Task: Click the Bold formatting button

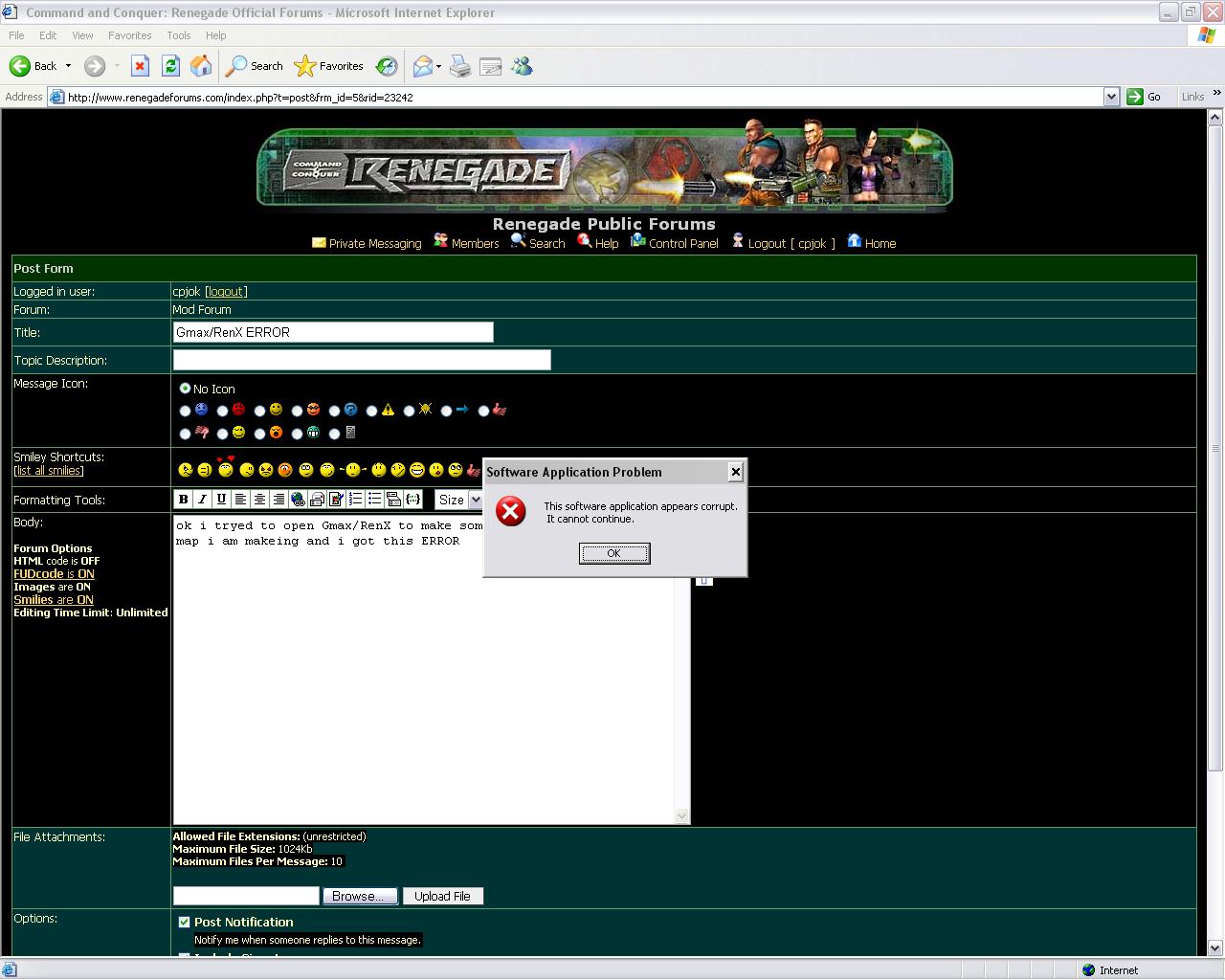Action: coord(183,499)
